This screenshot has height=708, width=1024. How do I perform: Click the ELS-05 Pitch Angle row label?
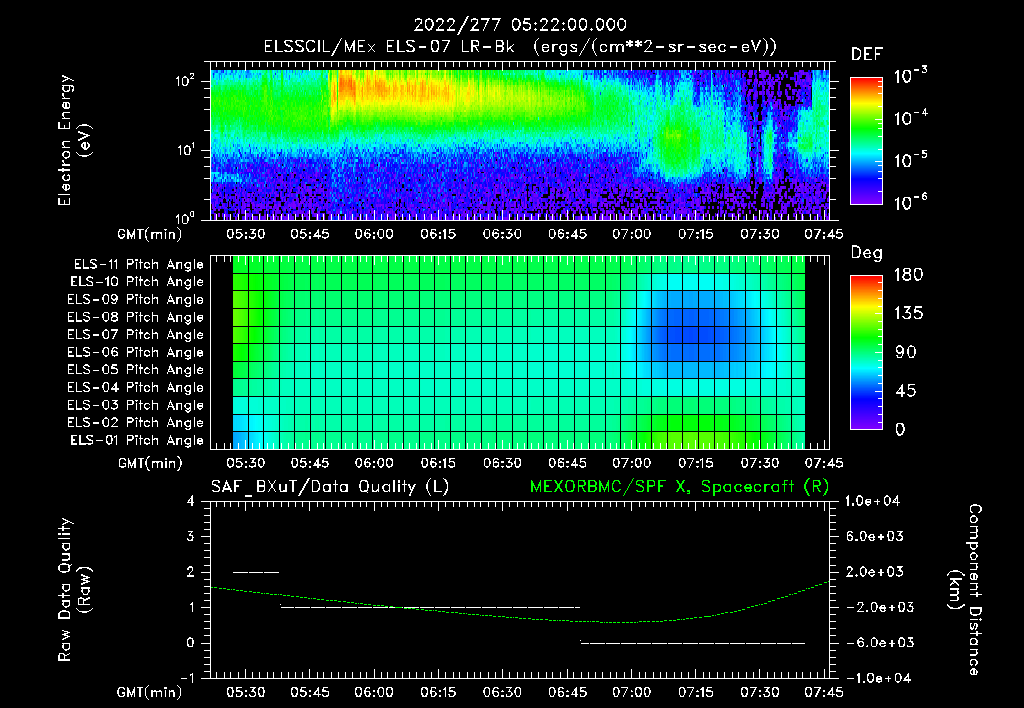point(136,370)
